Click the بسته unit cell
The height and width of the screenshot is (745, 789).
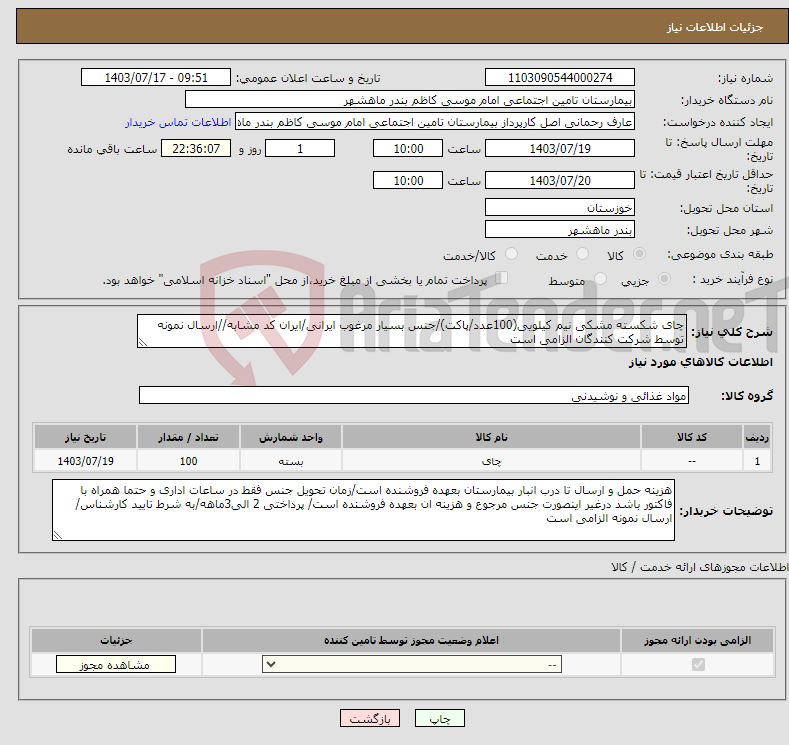pyautogui.click(x=291, y=461)
